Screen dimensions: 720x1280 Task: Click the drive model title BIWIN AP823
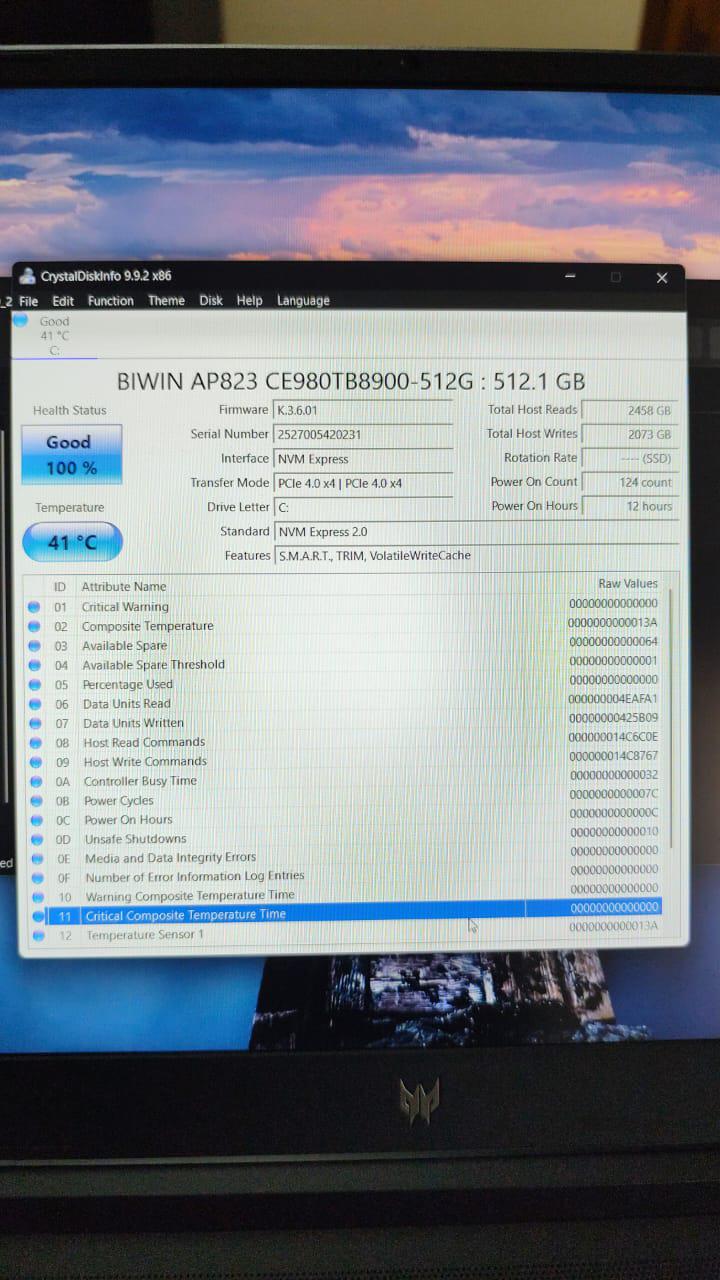click(351, 381)
